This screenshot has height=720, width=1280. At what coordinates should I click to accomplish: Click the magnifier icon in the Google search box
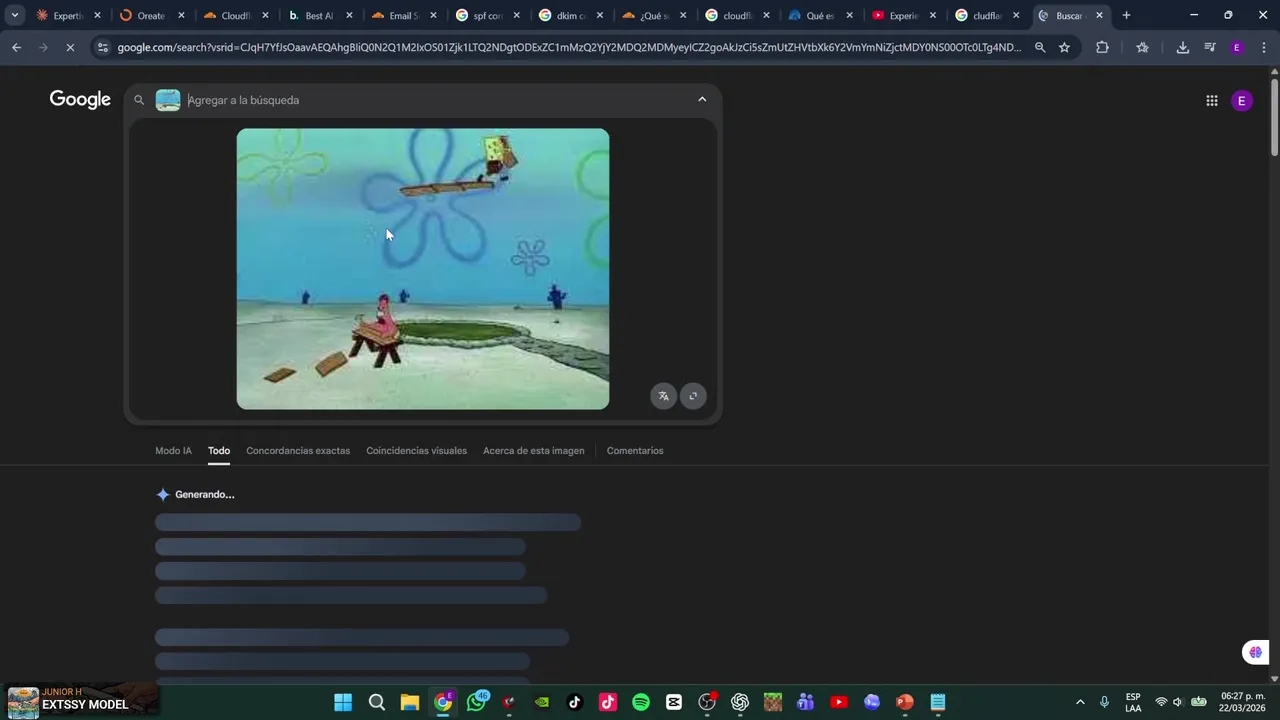[139, 100]
